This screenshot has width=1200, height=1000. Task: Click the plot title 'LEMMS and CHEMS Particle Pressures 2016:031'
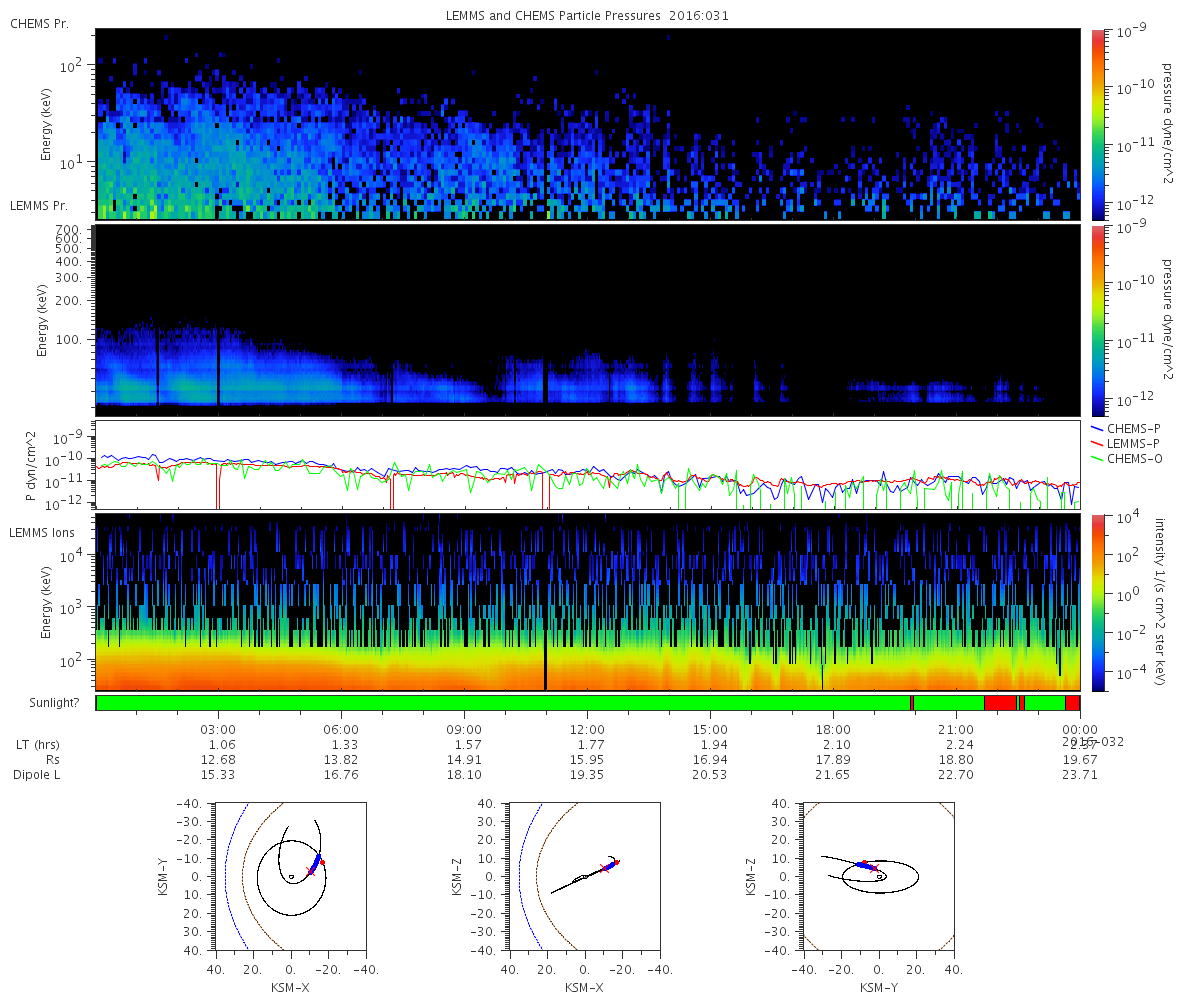(x=587, y=16)
